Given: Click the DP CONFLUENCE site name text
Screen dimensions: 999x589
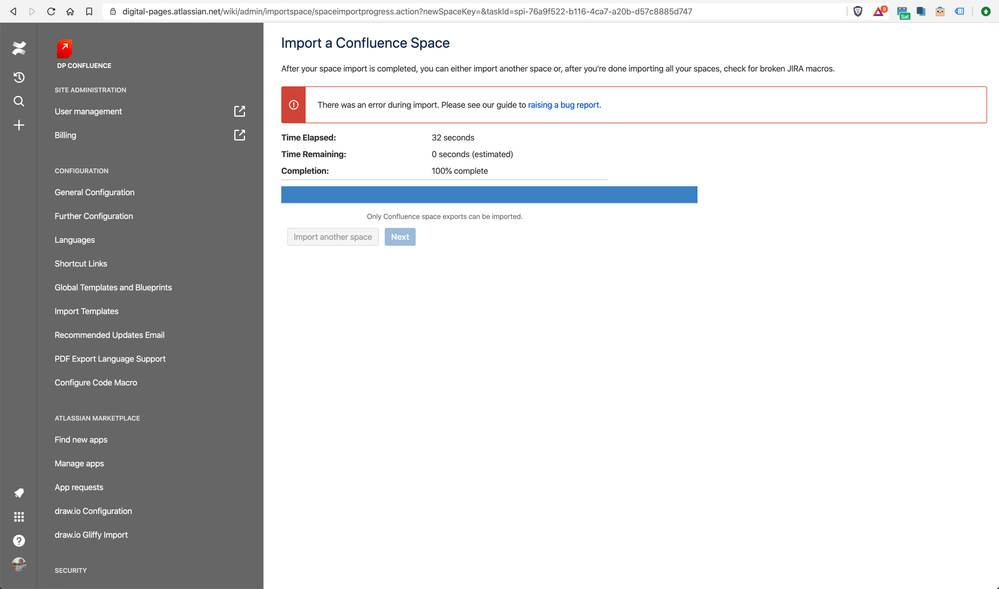Looking at the screenshot, I should pyautogui.click(x=84, y=66).
